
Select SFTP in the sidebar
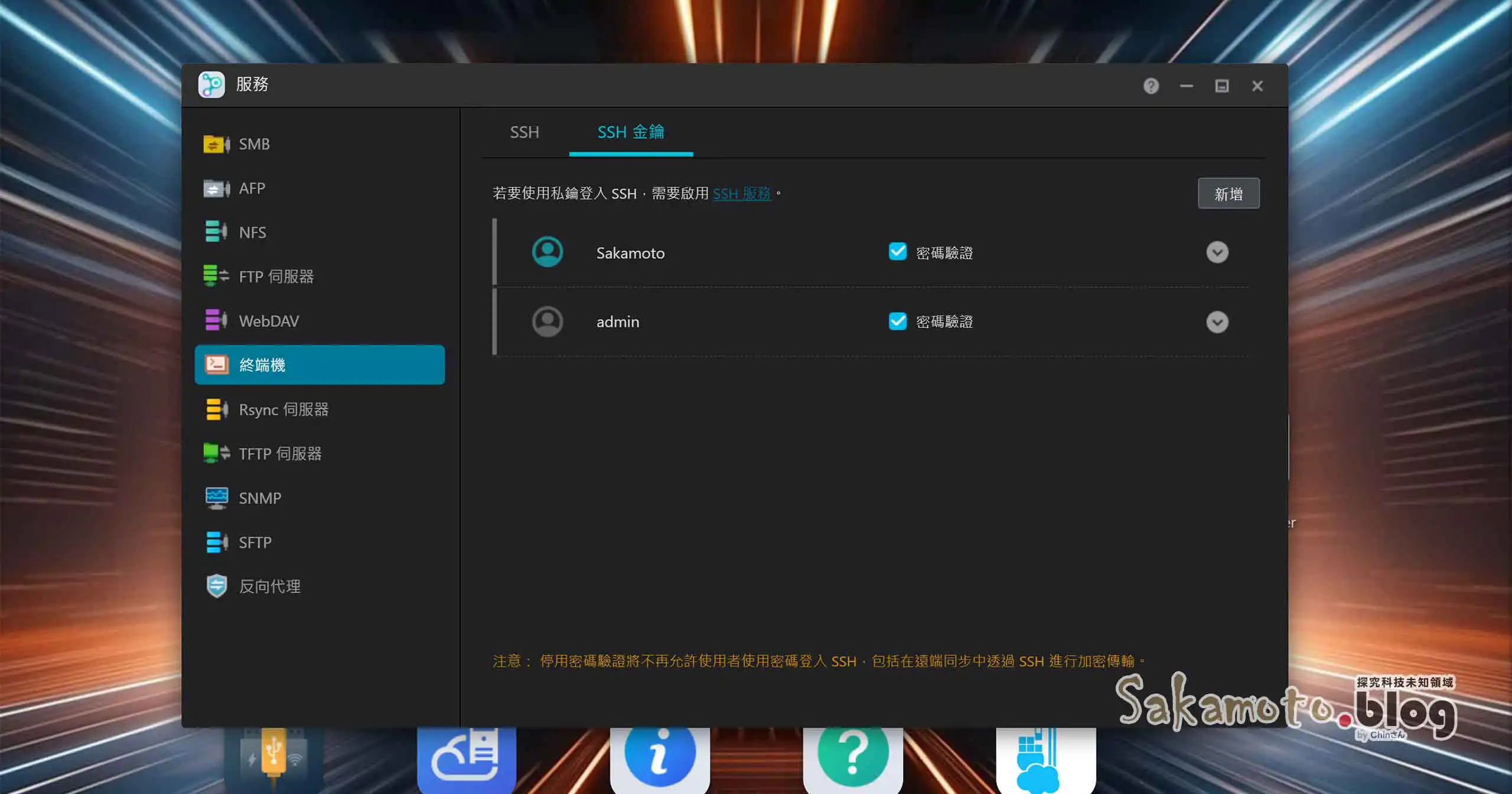click(x=255, y=542)
